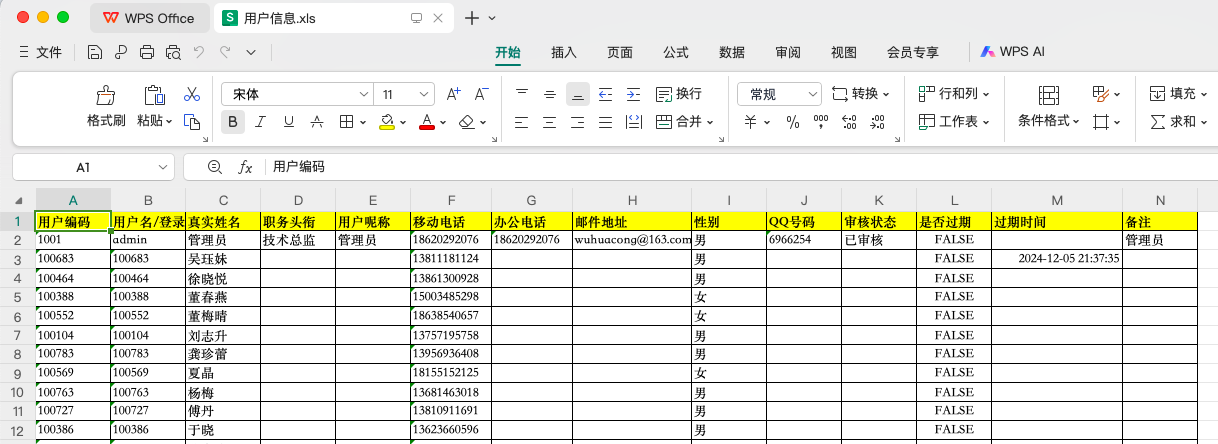1218x444 pixels.
Task: Click the 转换 convert button
Action: coord(861,94)
